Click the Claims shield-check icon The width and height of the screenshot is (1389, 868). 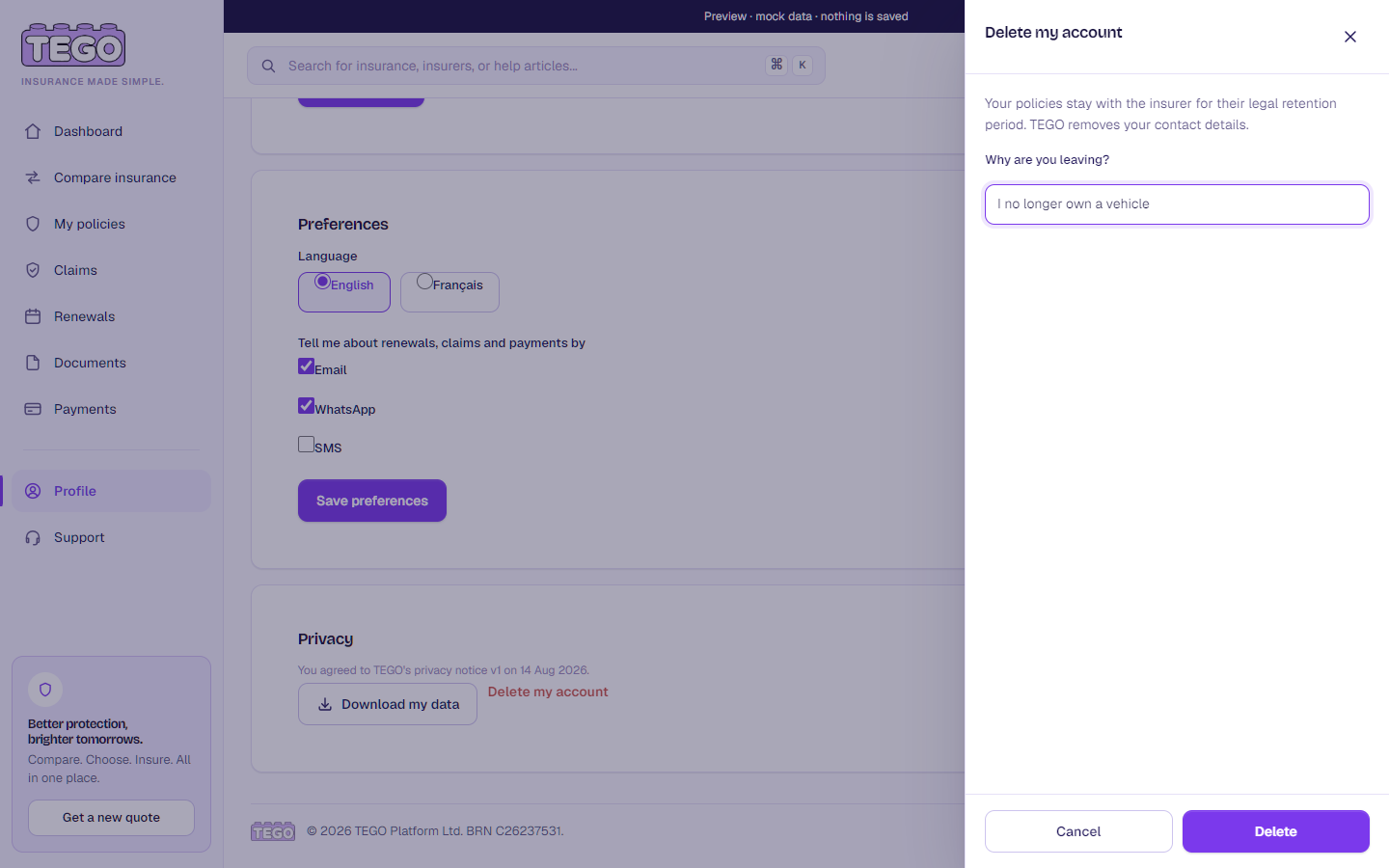(x=33, y=270)
